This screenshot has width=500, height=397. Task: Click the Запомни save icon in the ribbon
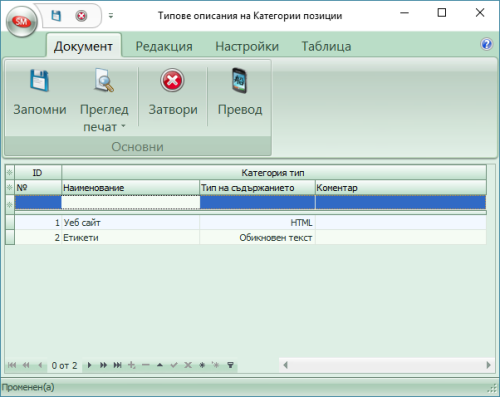[x=39, y=81]
